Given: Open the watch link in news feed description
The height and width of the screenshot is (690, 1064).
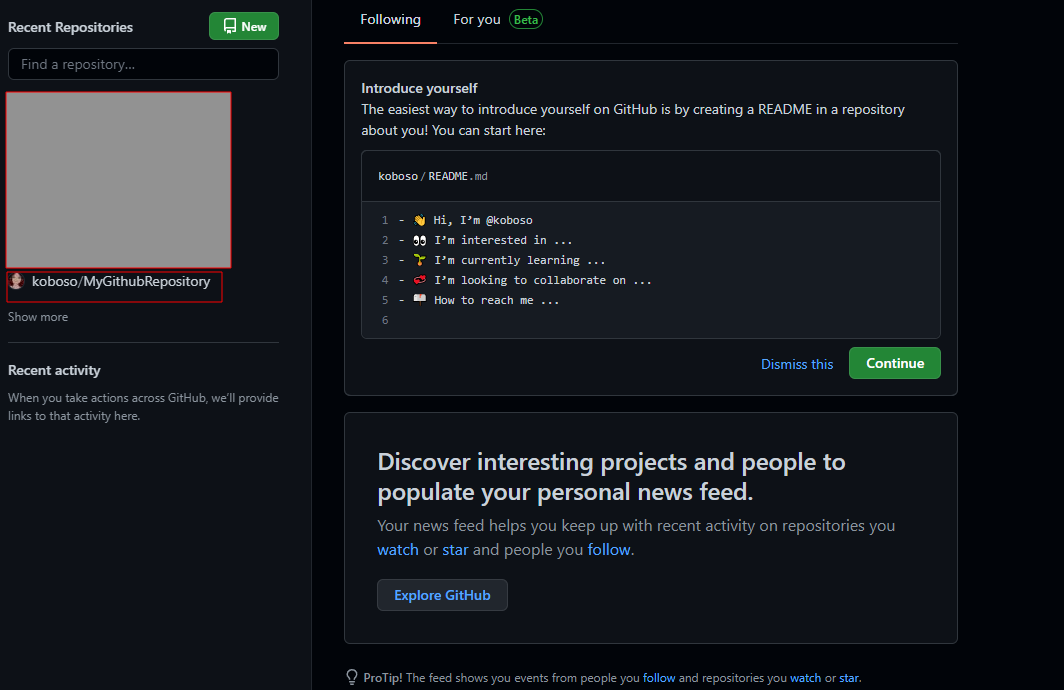Looking at the screenshot, I should [398, 550].
